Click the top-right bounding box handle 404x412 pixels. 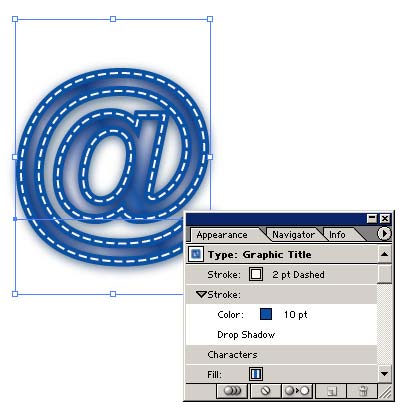(x=210, y=19)
